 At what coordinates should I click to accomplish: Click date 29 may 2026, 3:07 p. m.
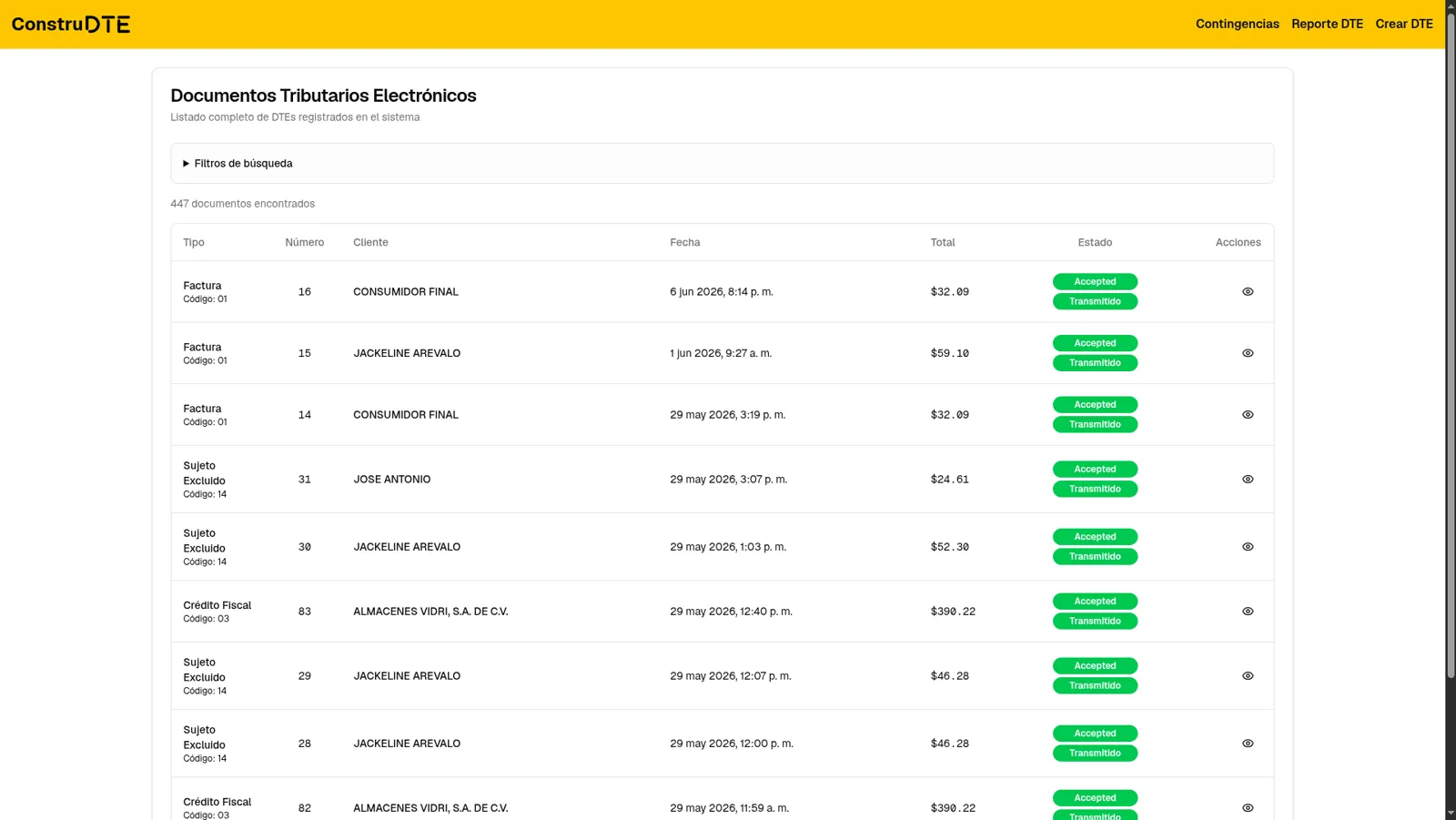coord(728,480)
